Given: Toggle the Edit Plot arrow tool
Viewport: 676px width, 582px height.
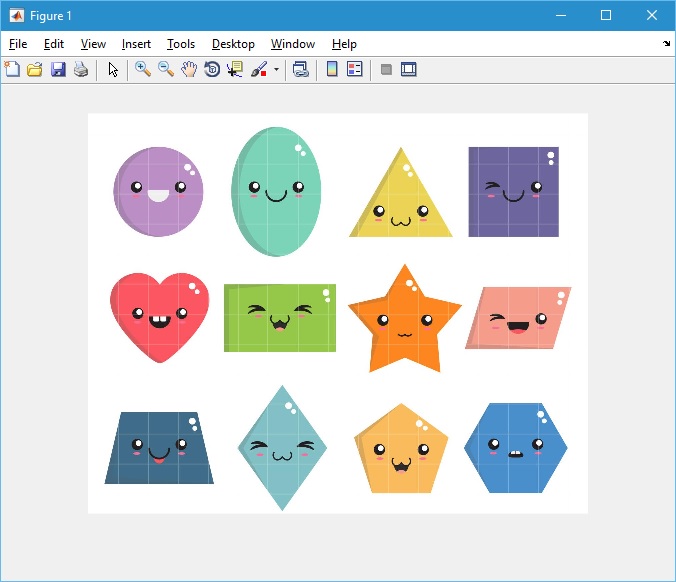Looking at the screenshot, I should click(x=113, y=69).
